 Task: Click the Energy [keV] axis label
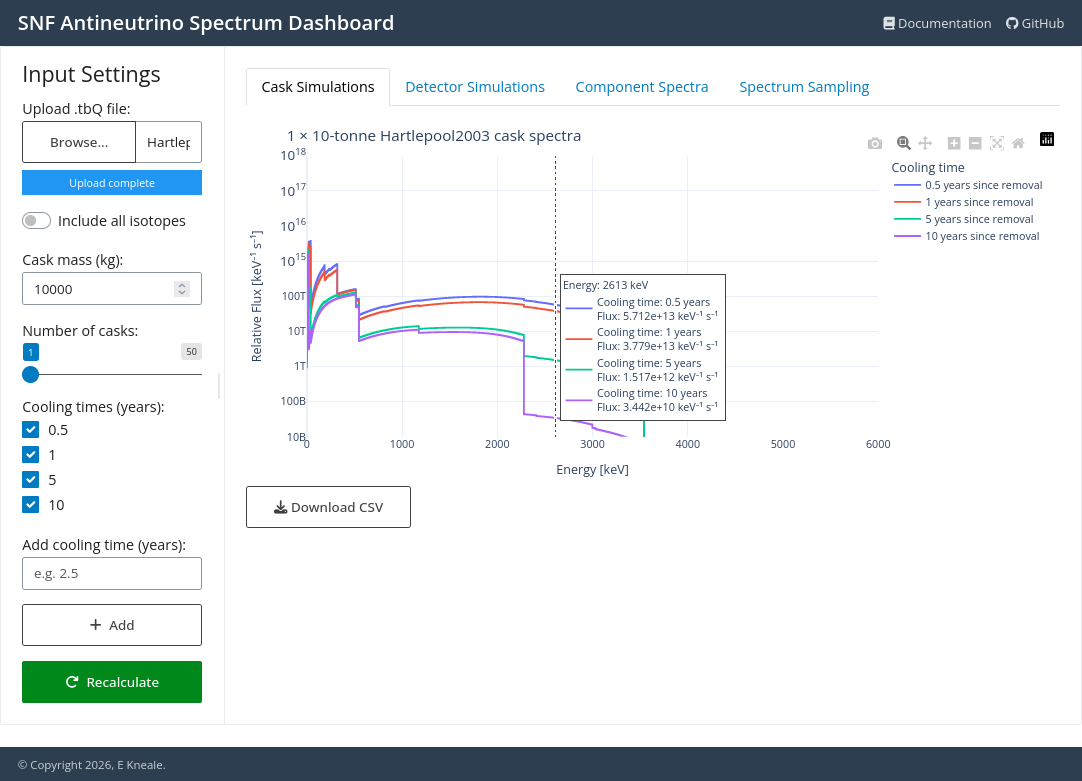pos(592,470)
